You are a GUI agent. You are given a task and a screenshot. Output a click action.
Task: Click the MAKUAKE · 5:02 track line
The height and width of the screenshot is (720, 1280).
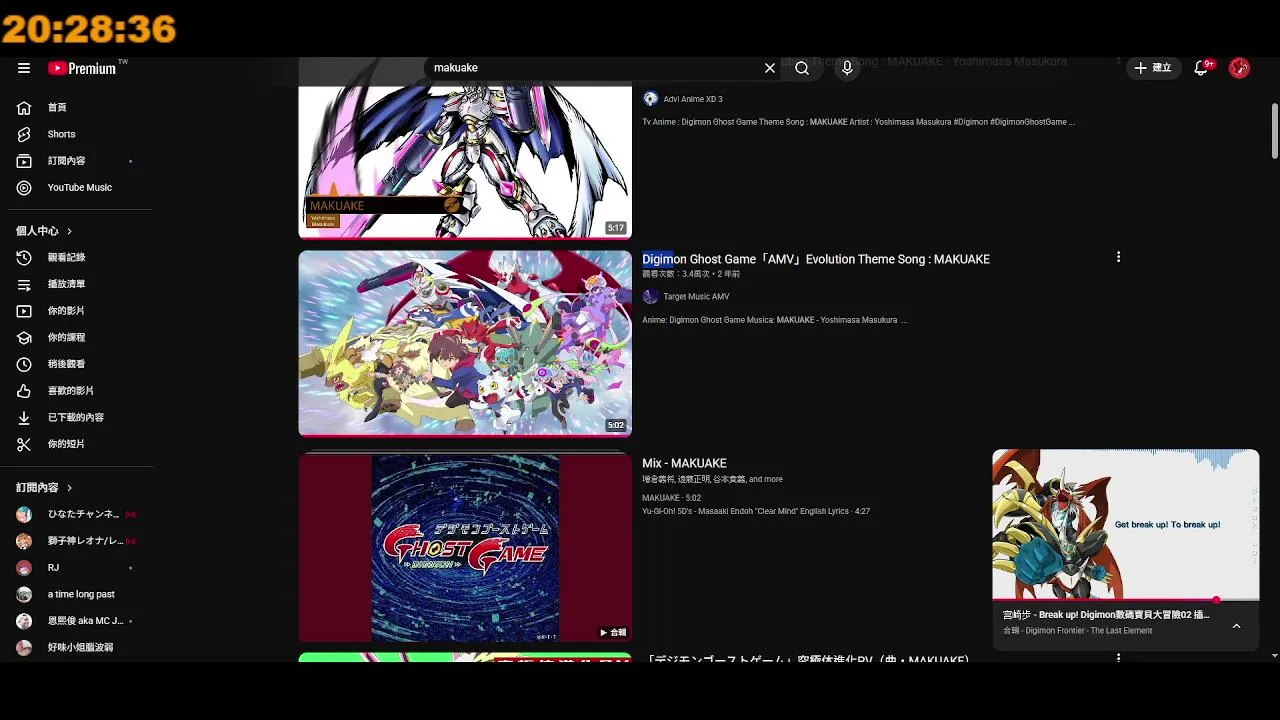coord(671,498)
